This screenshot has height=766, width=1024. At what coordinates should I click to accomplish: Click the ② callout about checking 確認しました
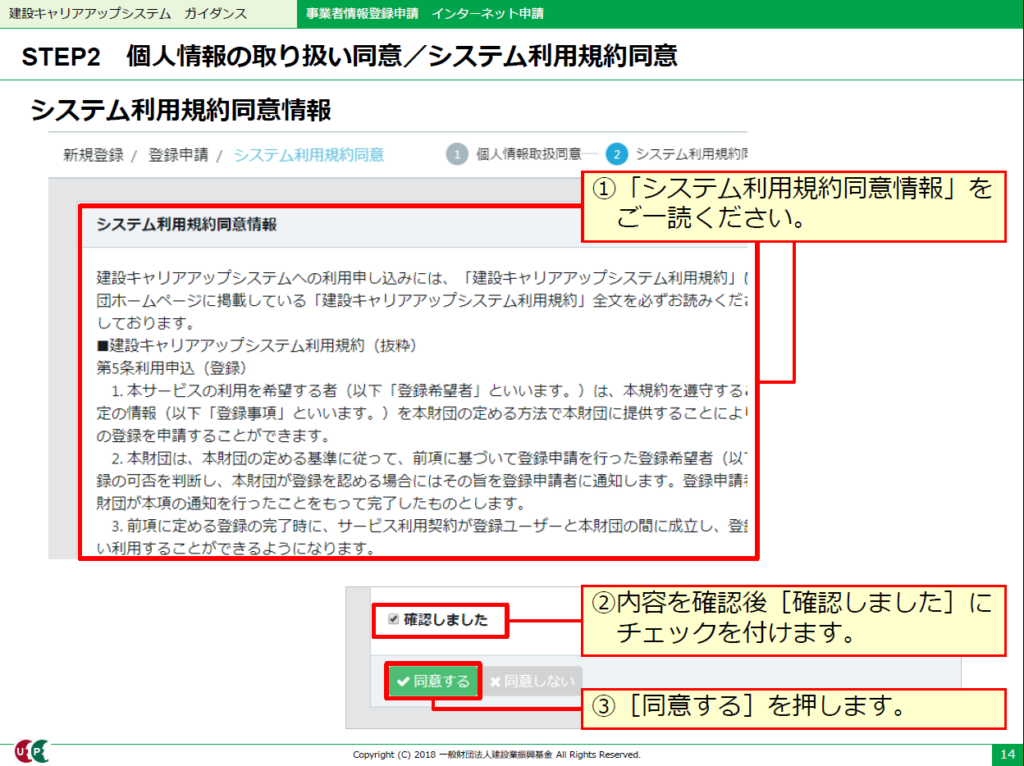click(x=793, y=619)
